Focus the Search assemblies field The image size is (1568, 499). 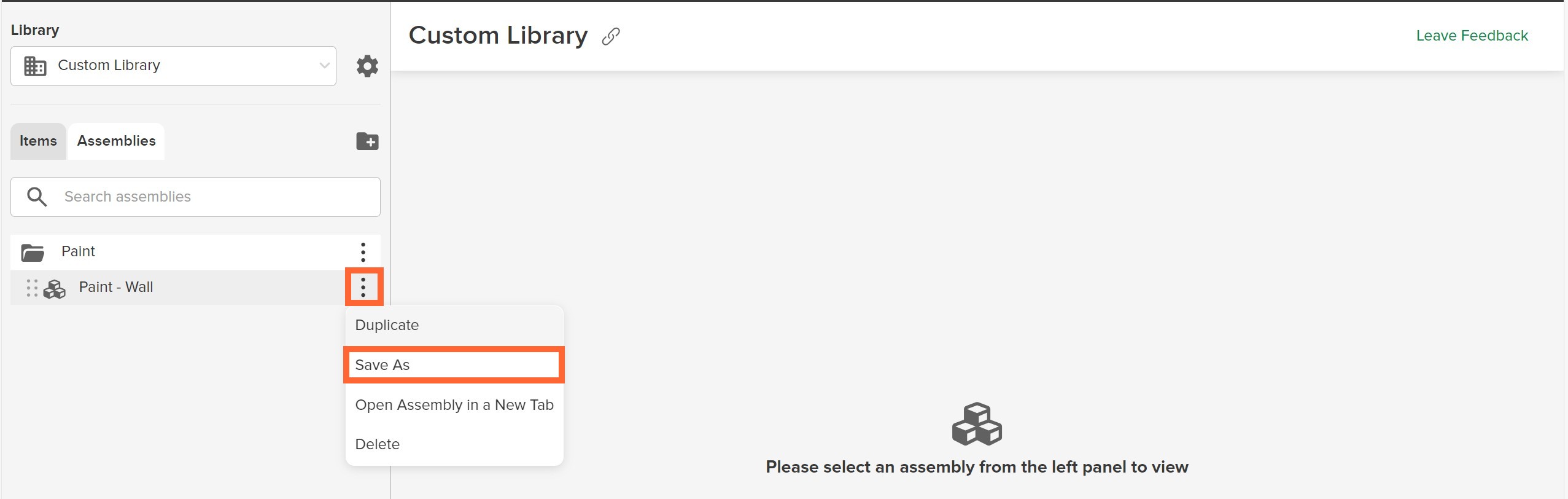point(195,197)
